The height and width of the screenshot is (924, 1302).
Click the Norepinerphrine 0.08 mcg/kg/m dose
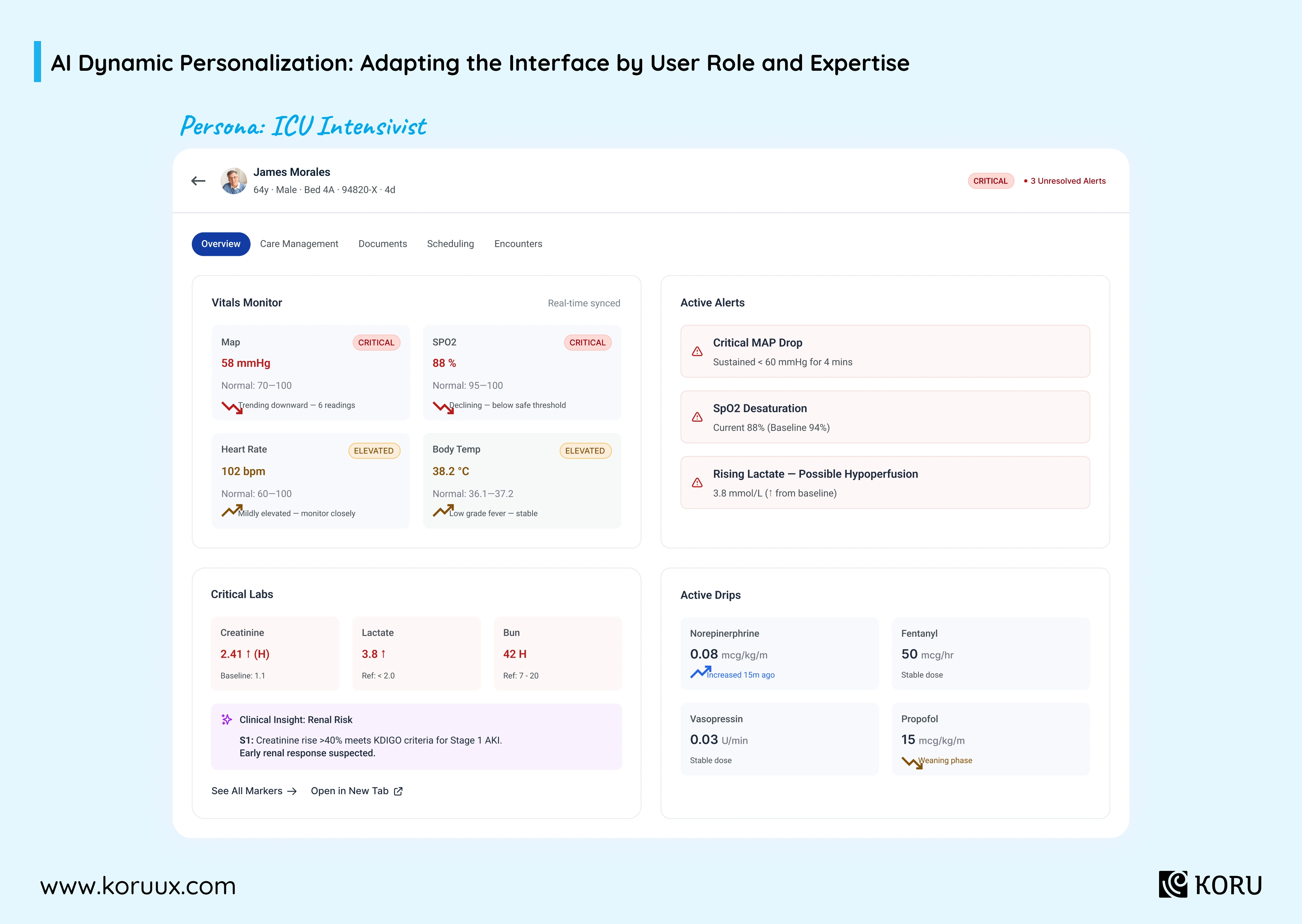point(728,654)
